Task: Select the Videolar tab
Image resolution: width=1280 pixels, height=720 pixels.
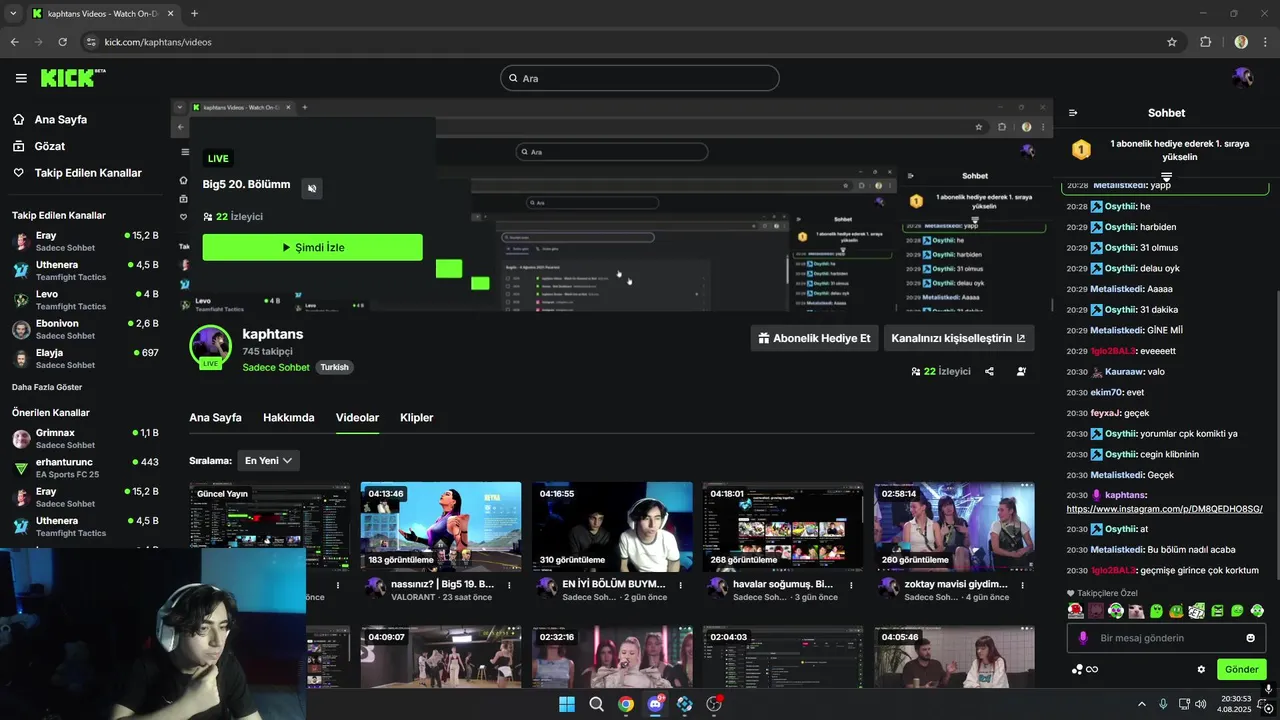Action: [357, 417]
